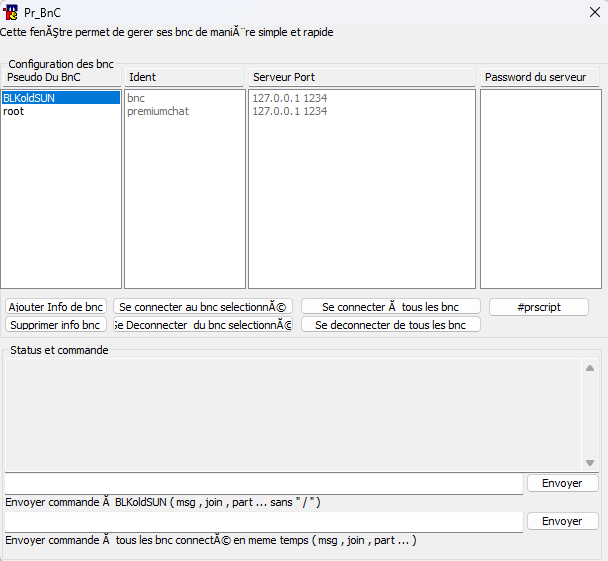Image resolution: width=608 pixels, height=561 pixels.
Task: Click the status output scroll up arrow
Action: (x=590, y=368)
